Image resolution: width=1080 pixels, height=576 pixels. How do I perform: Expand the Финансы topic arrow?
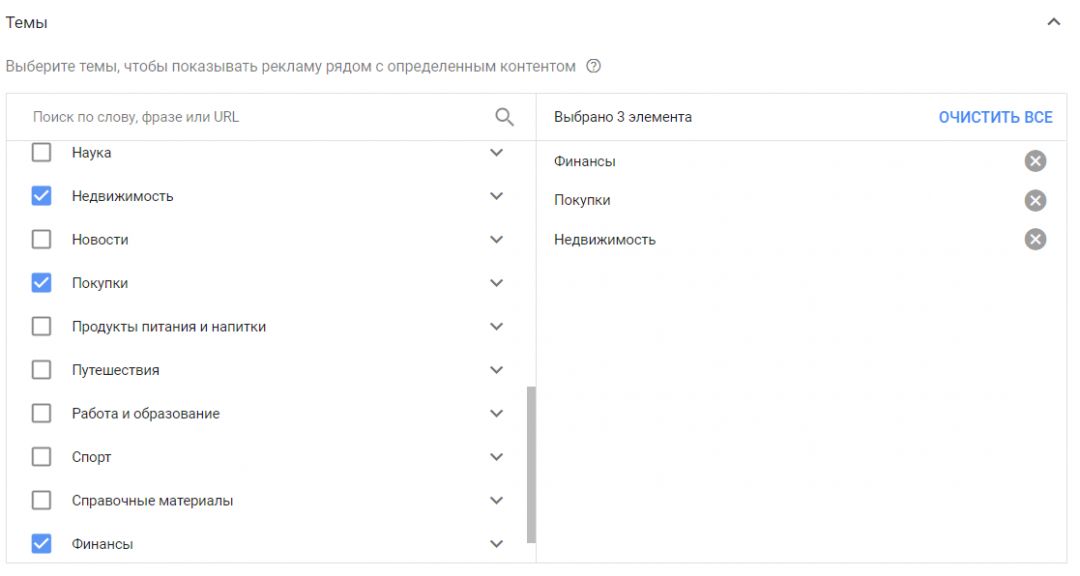point(496,544)
